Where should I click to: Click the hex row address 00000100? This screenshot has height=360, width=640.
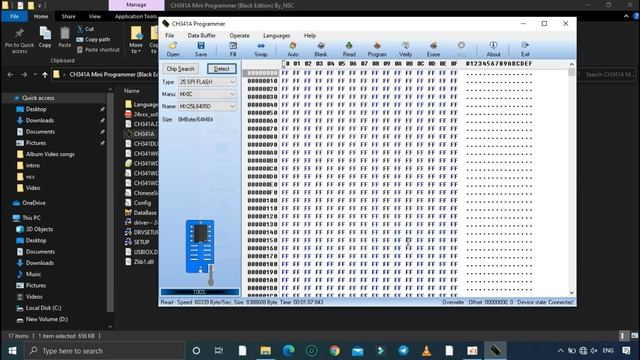262,200
